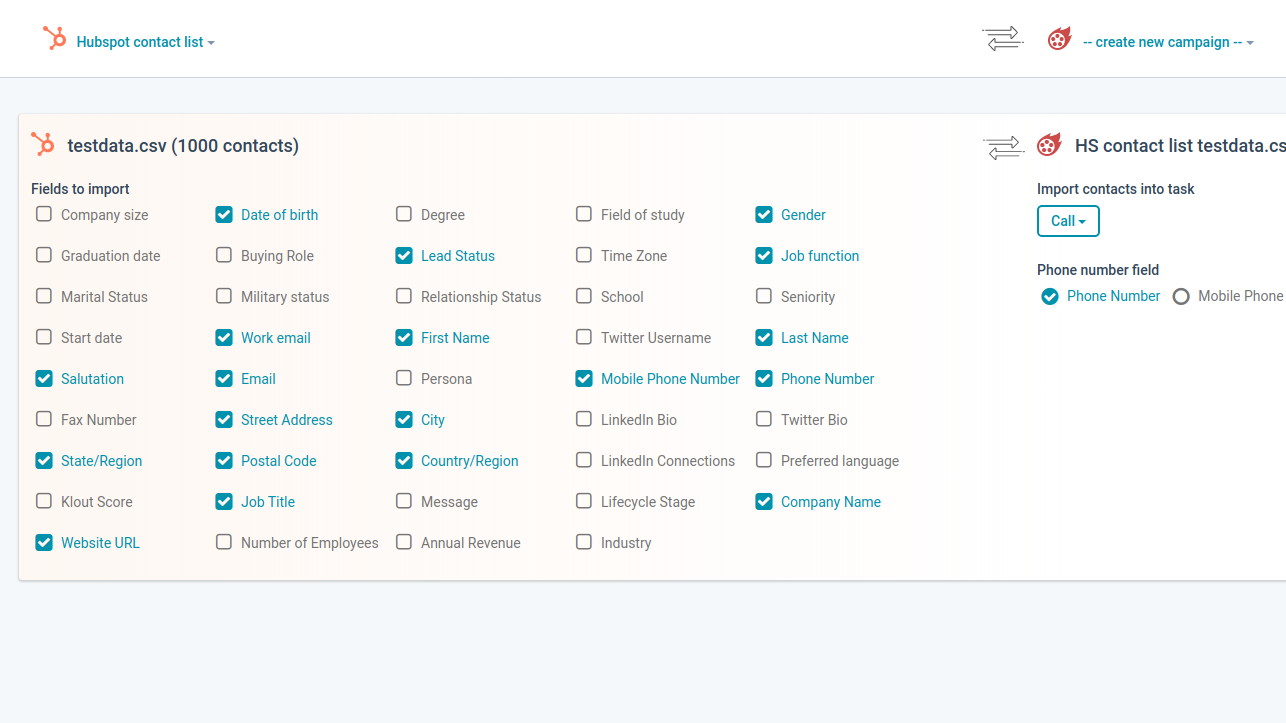Disable the Lead Status checkbox

tap(404, 255)
